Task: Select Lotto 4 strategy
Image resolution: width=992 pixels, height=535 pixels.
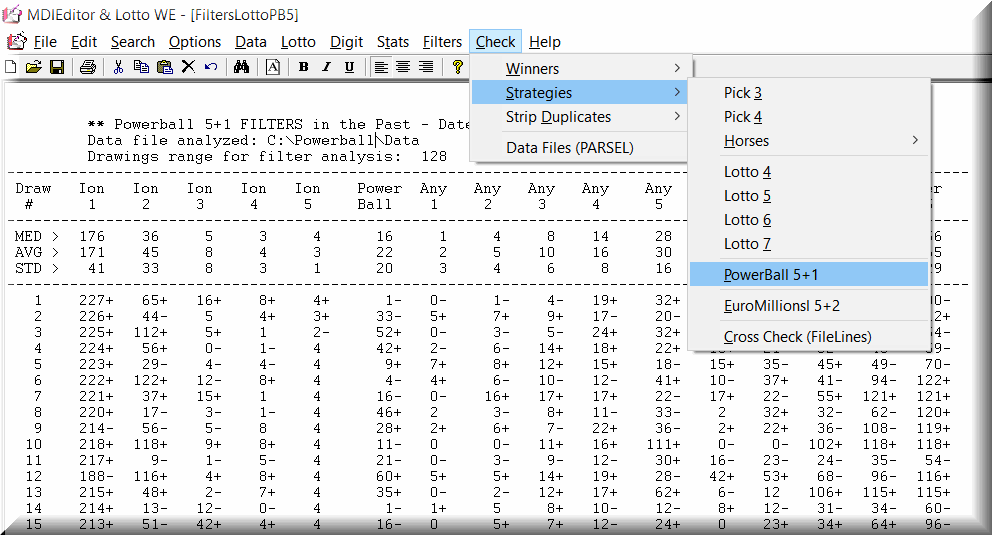Action: point(809,171)
